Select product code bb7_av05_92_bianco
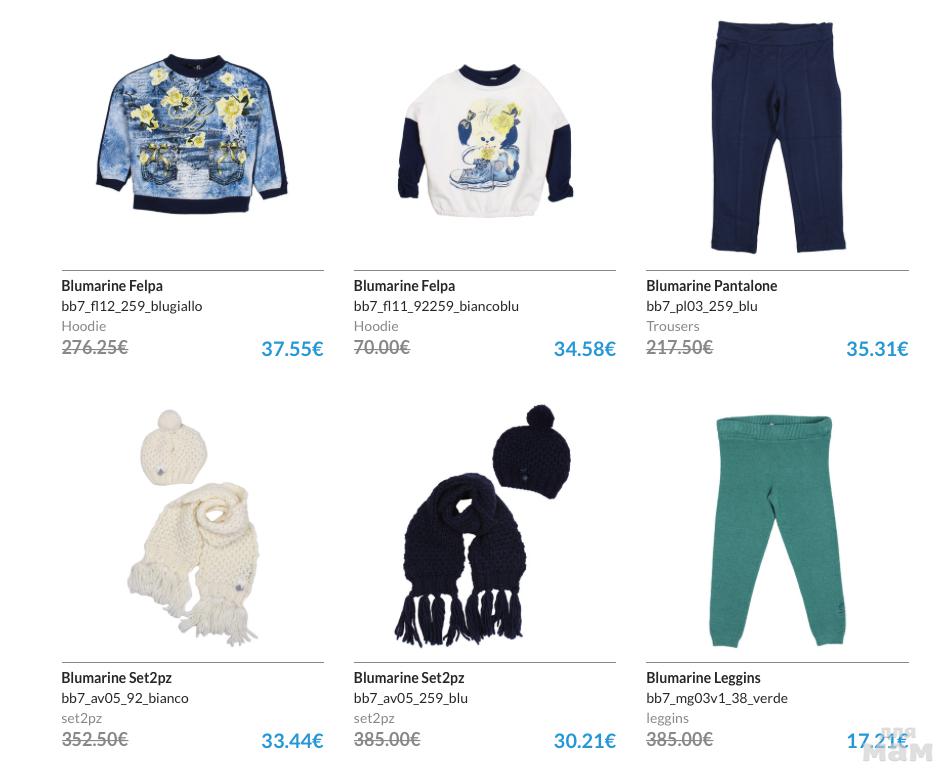 point(125,699)
